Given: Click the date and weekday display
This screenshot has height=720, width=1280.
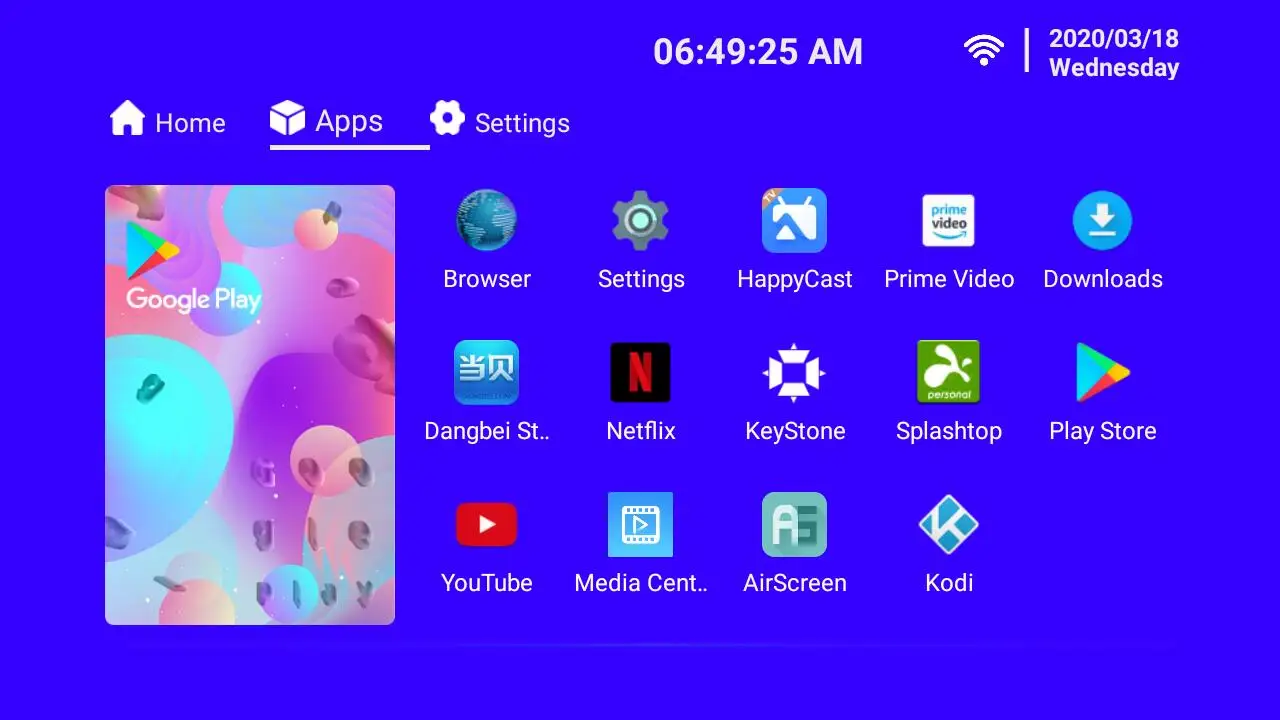Looking at the screenshot, I should point(1114,53).
